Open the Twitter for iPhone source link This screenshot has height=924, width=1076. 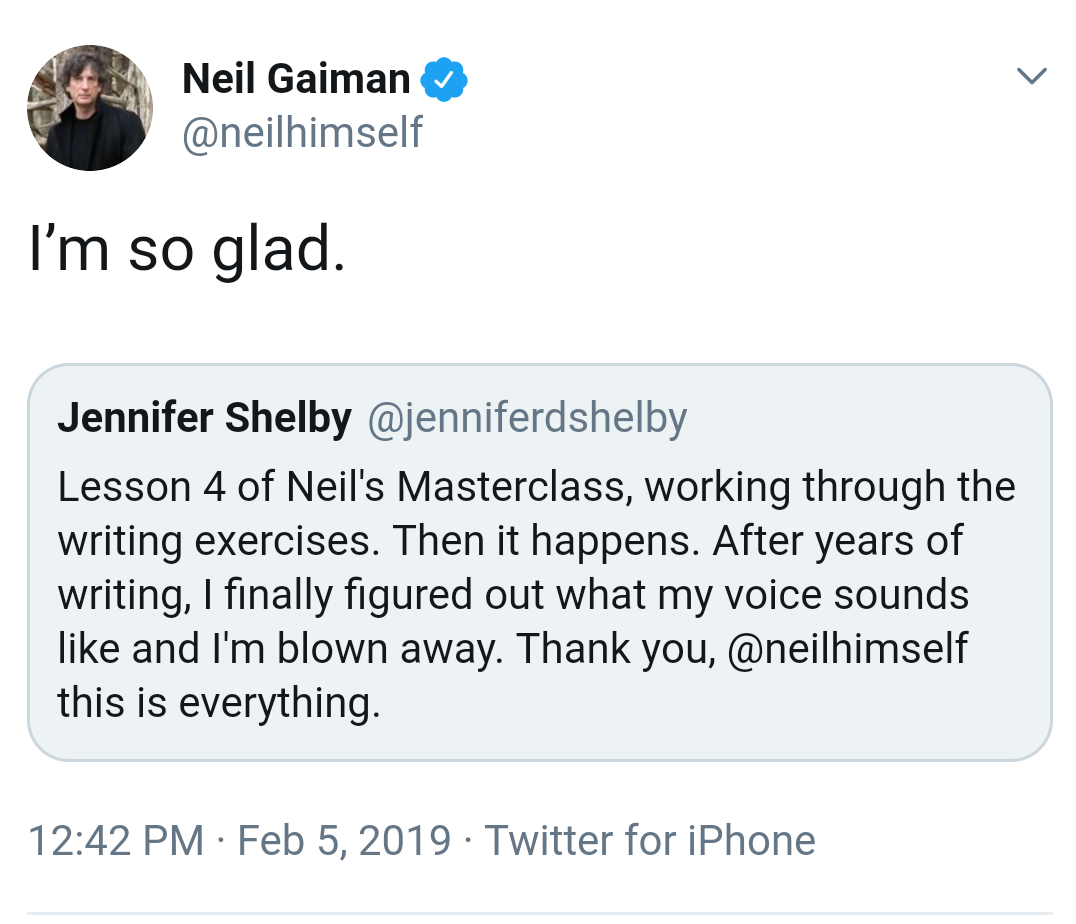[x=649, y=840]
